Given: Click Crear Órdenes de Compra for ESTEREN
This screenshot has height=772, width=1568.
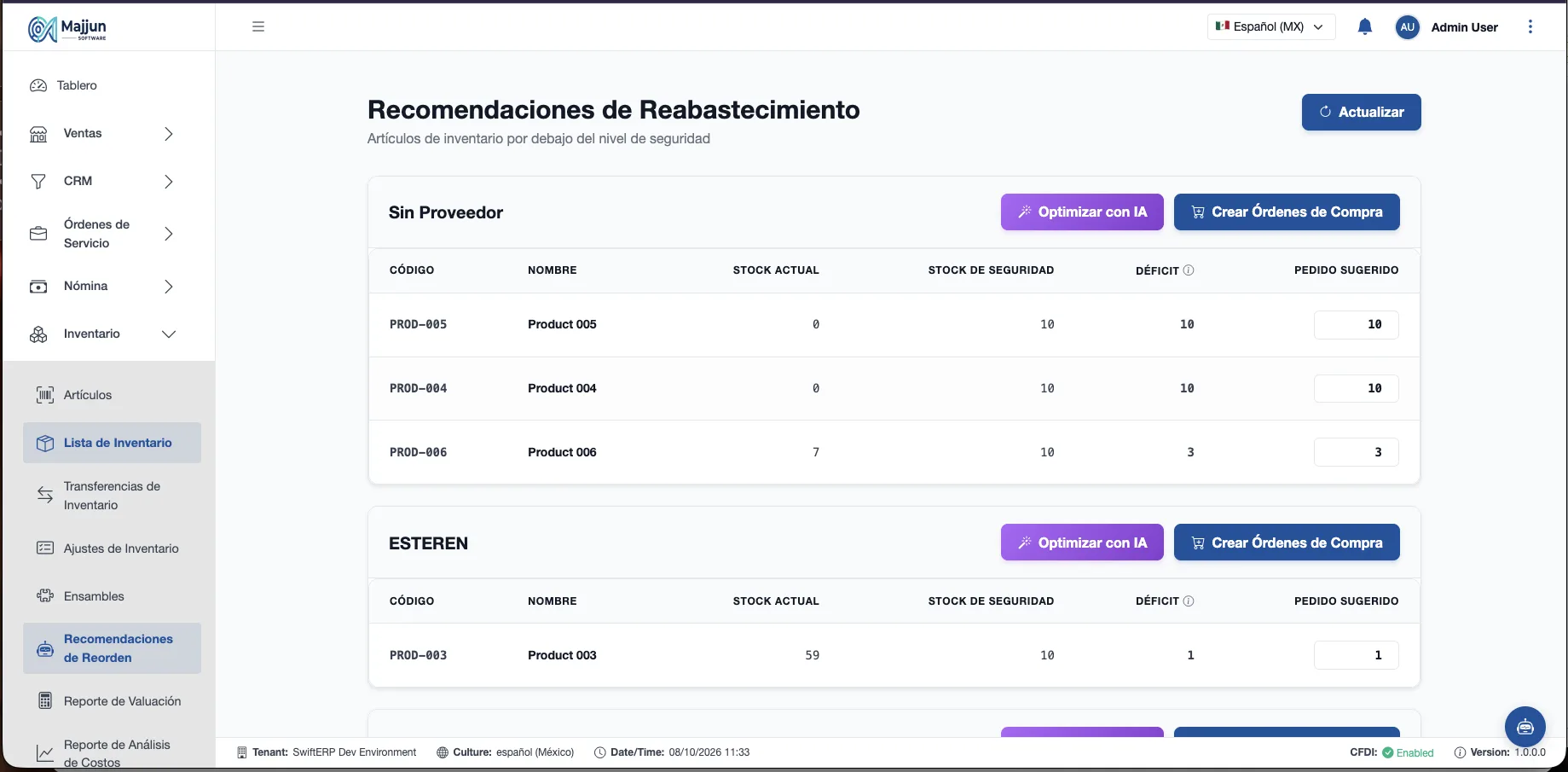Looking at the screenshot, I should (x=1287, y=543).
